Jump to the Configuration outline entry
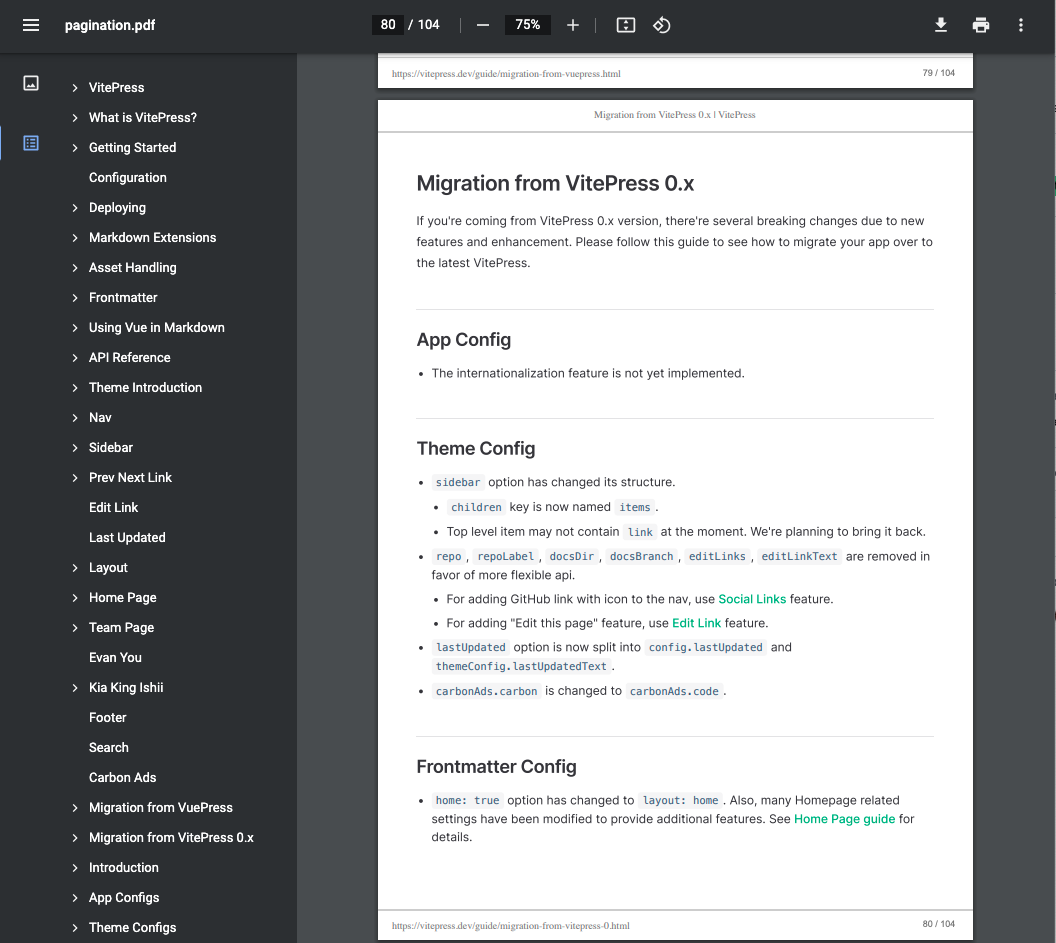 coord(128,177)
